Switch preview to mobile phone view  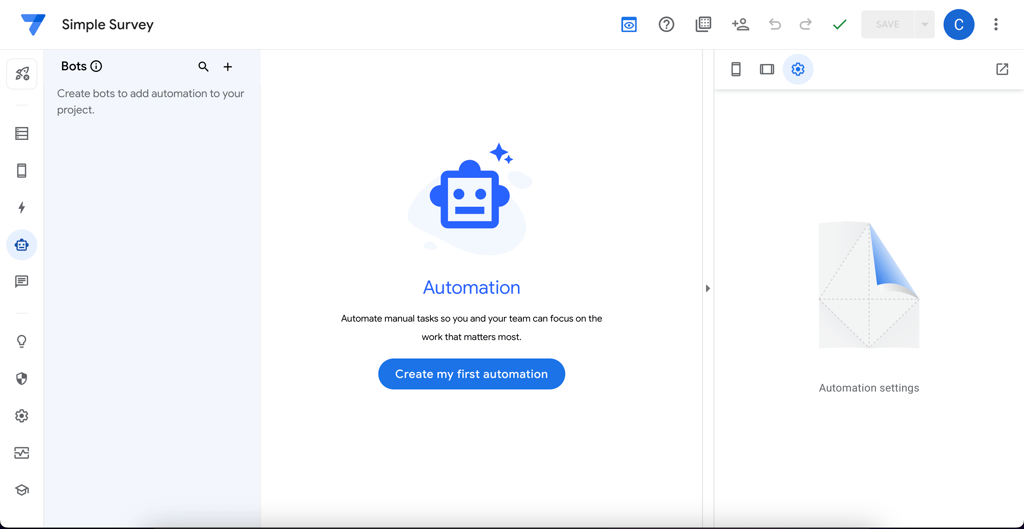[x=736, y=69]
